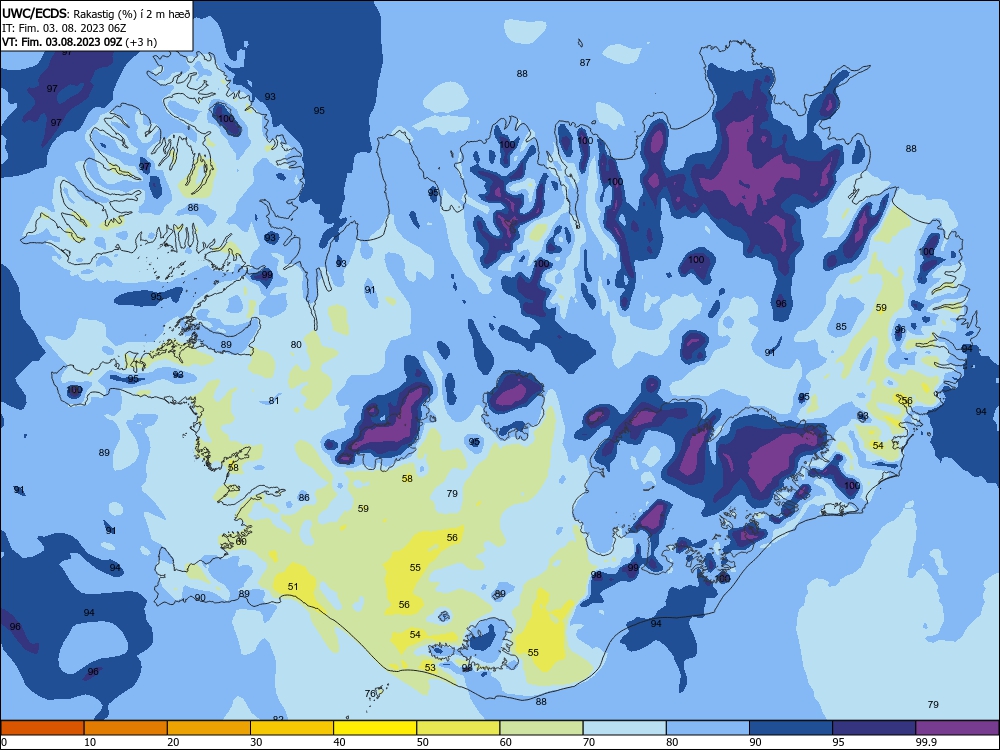Click the legend label 99.9
Screen dimensions: 1000x750
pos(926,742)
